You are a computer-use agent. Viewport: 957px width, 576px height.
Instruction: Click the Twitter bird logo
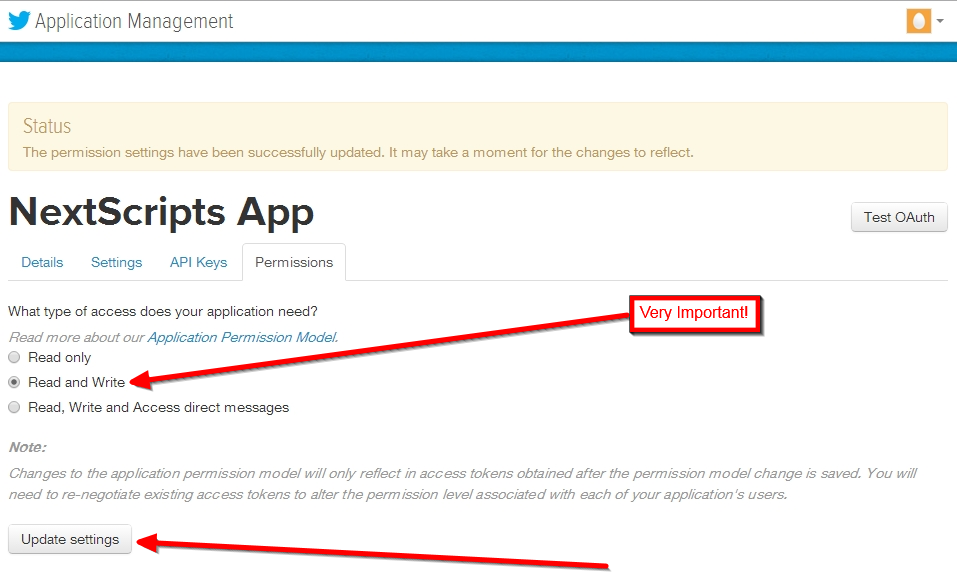coord(19,21)
